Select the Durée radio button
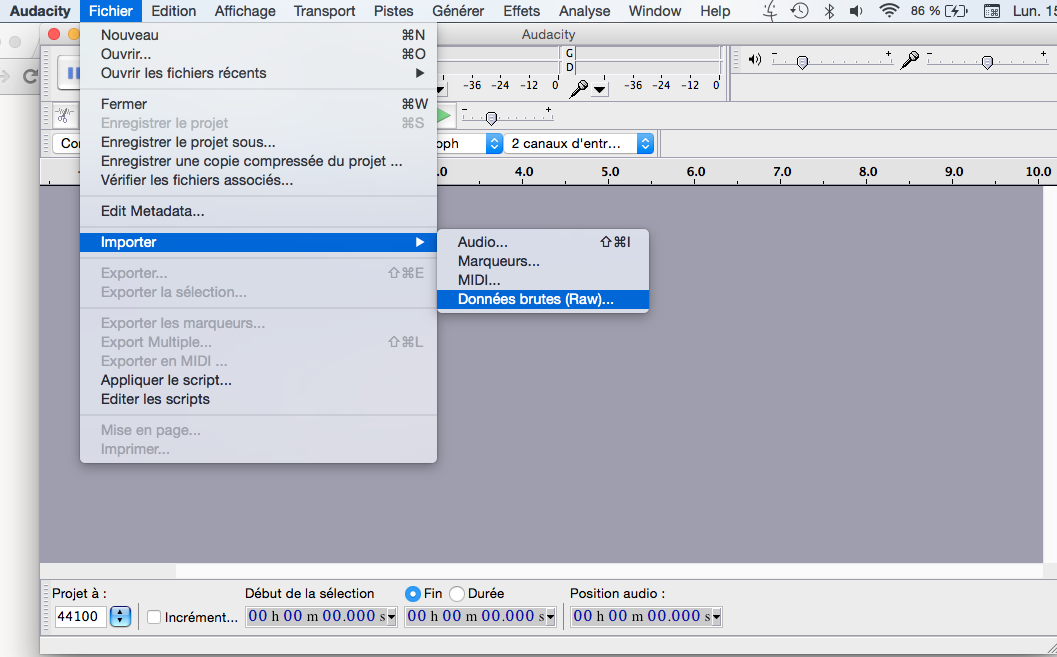This screenshot has width=1057, height=657. point(457,593)
